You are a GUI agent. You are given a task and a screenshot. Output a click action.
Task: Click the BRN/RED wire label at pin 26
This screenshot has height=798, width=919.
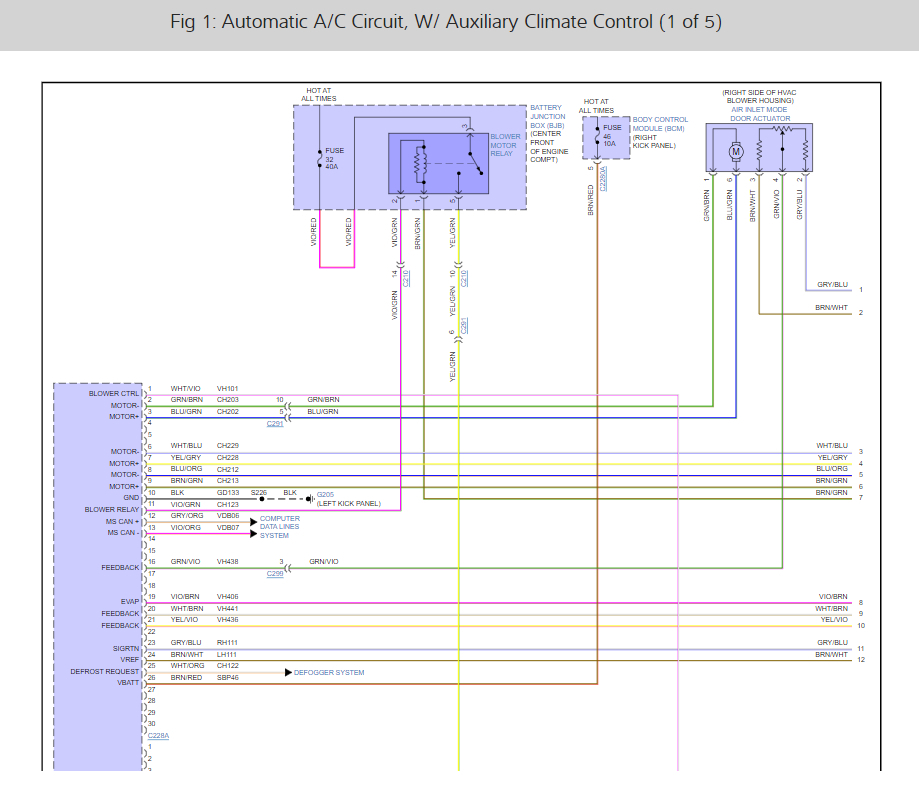186,677
